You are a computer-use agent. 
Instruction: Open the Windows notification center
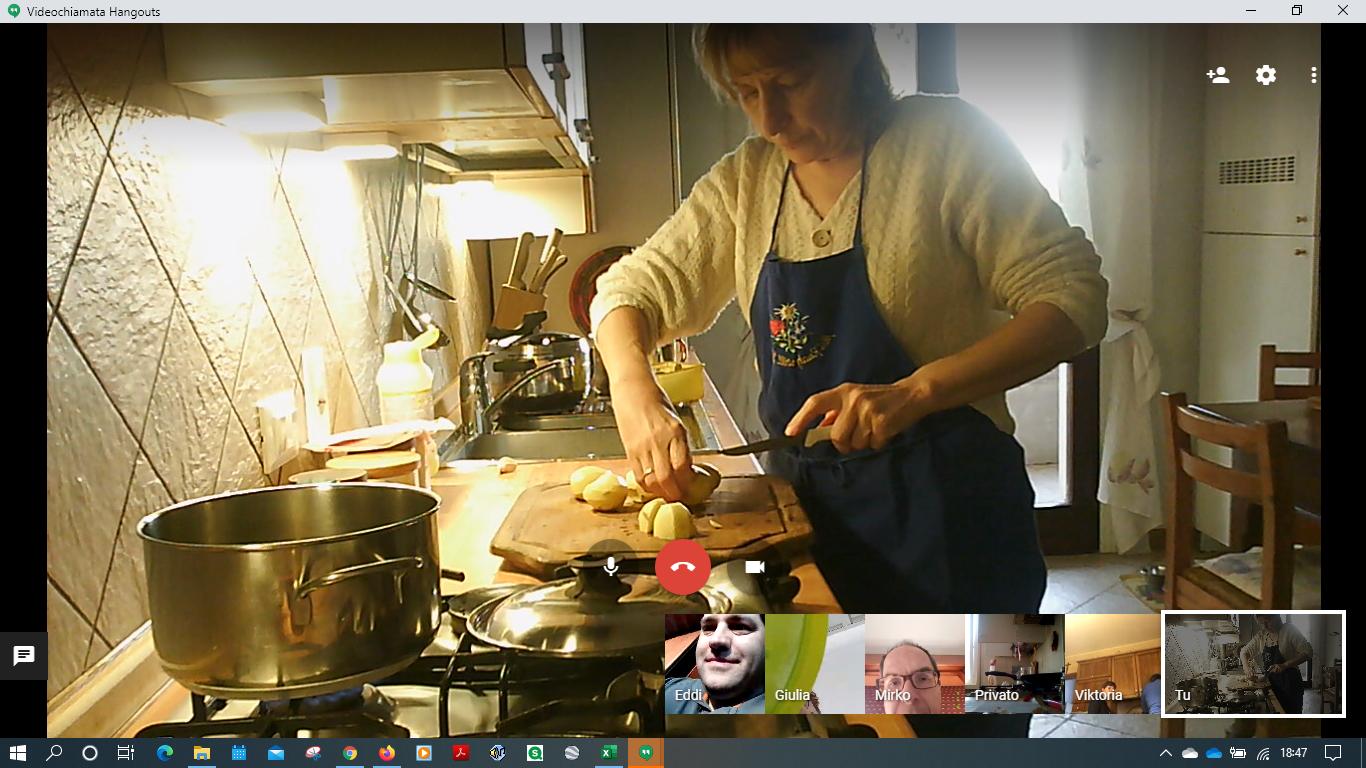[x=1333, y=753]
